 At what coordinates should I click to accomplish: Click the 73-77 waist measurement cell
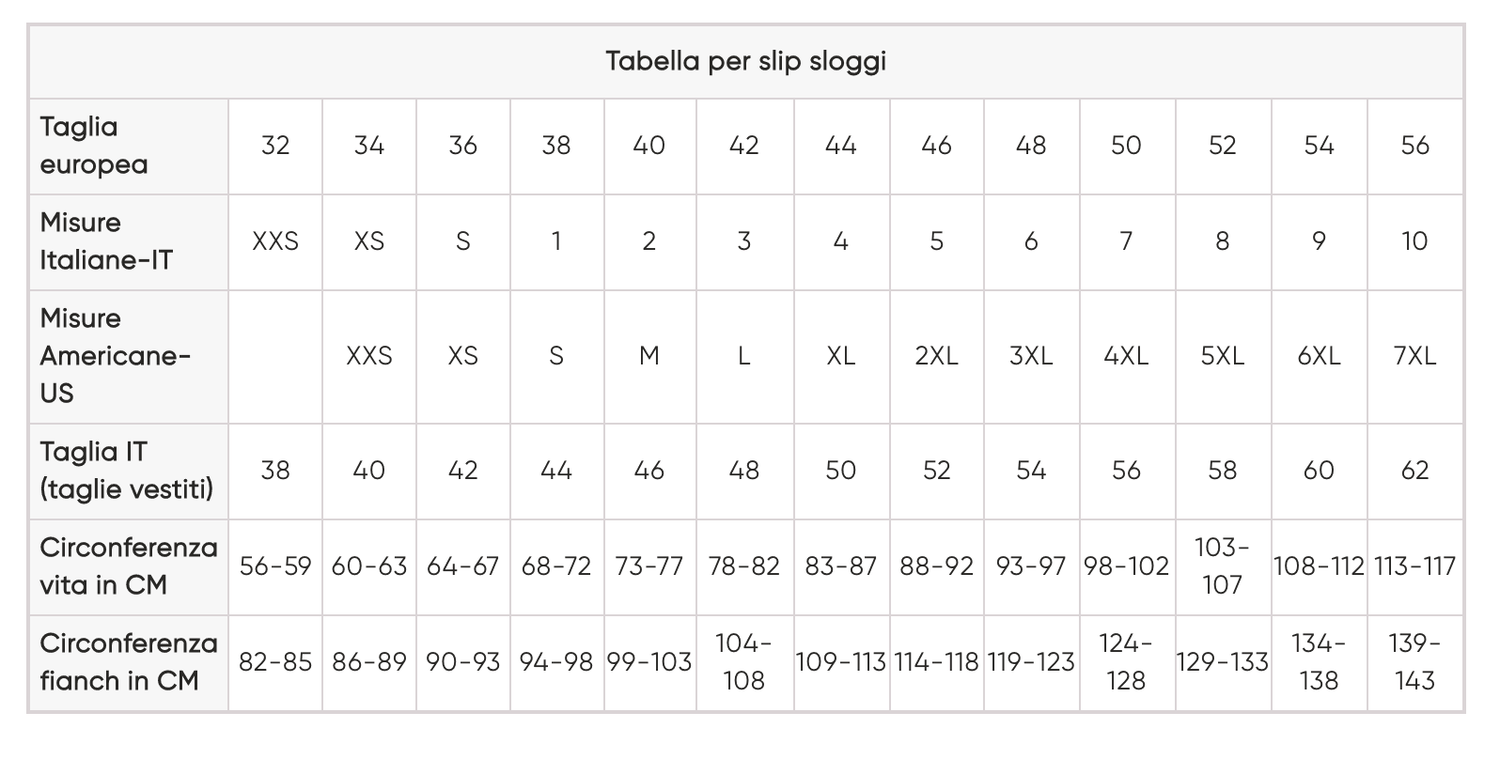[649, 567]
